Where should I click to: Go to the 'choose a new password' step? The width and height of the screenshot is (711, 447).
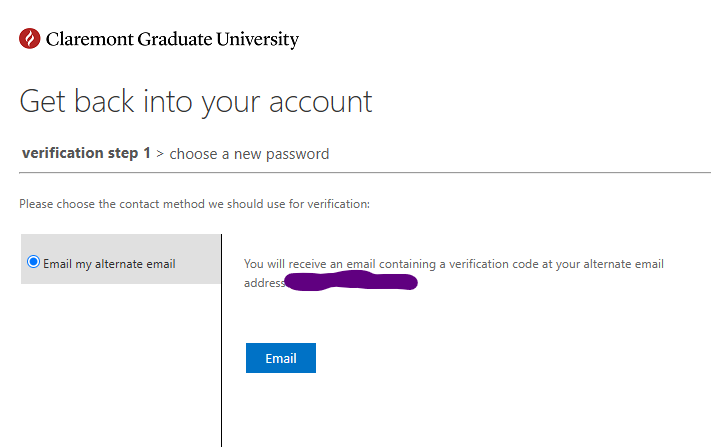coord(249,154)
